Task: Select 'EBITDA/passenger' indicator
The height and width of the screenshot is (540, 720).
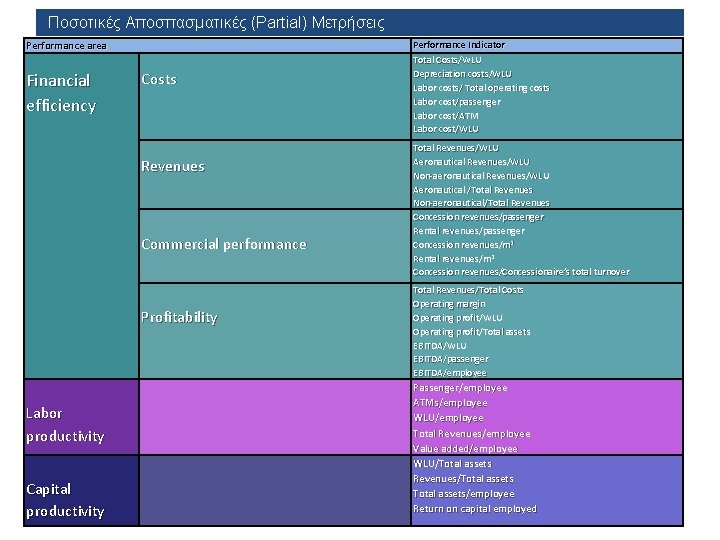Action: tap(450, 359)
